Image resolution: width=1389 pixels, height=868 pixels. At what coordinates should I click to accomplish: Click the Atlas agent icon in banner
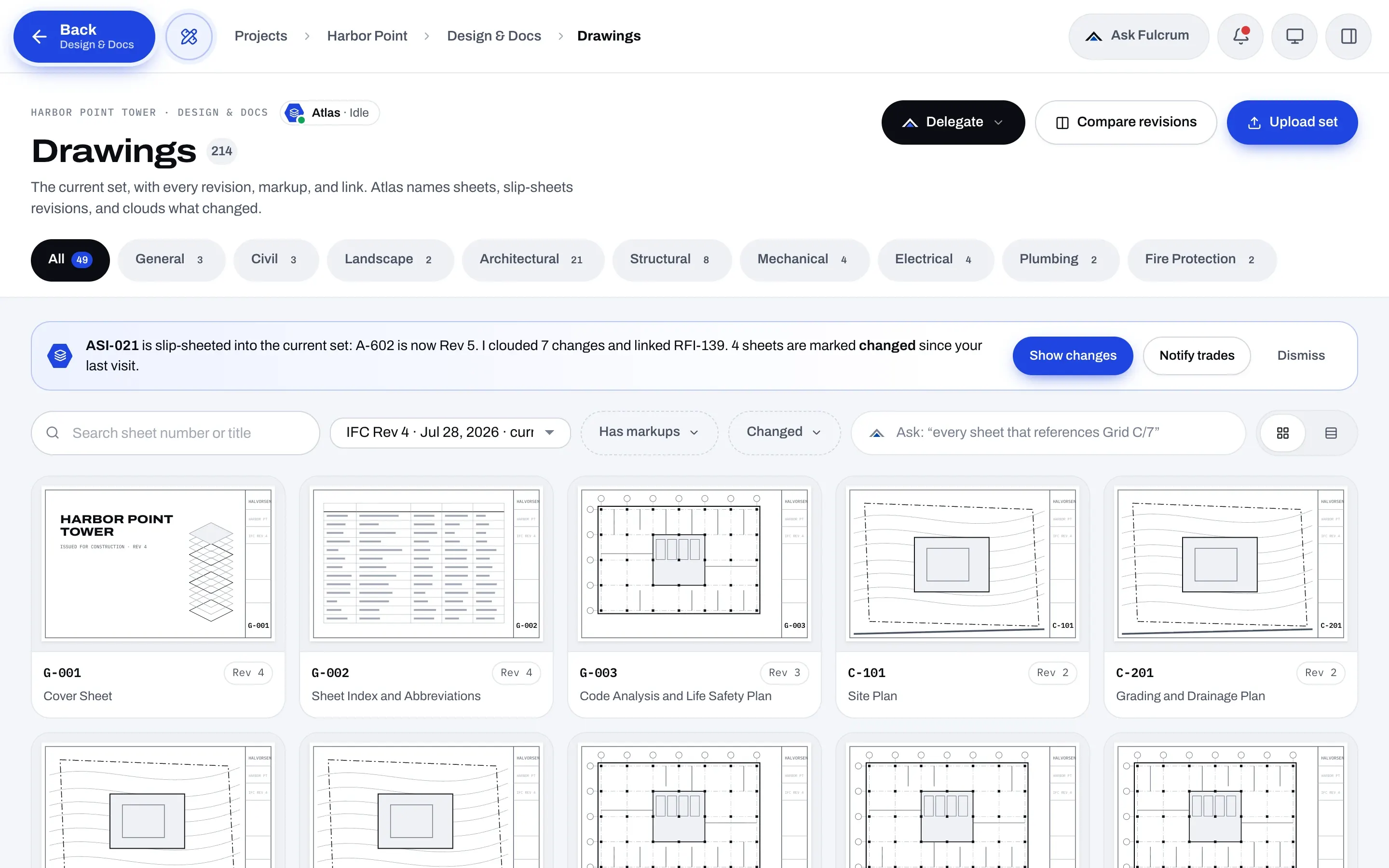point(60,356)
